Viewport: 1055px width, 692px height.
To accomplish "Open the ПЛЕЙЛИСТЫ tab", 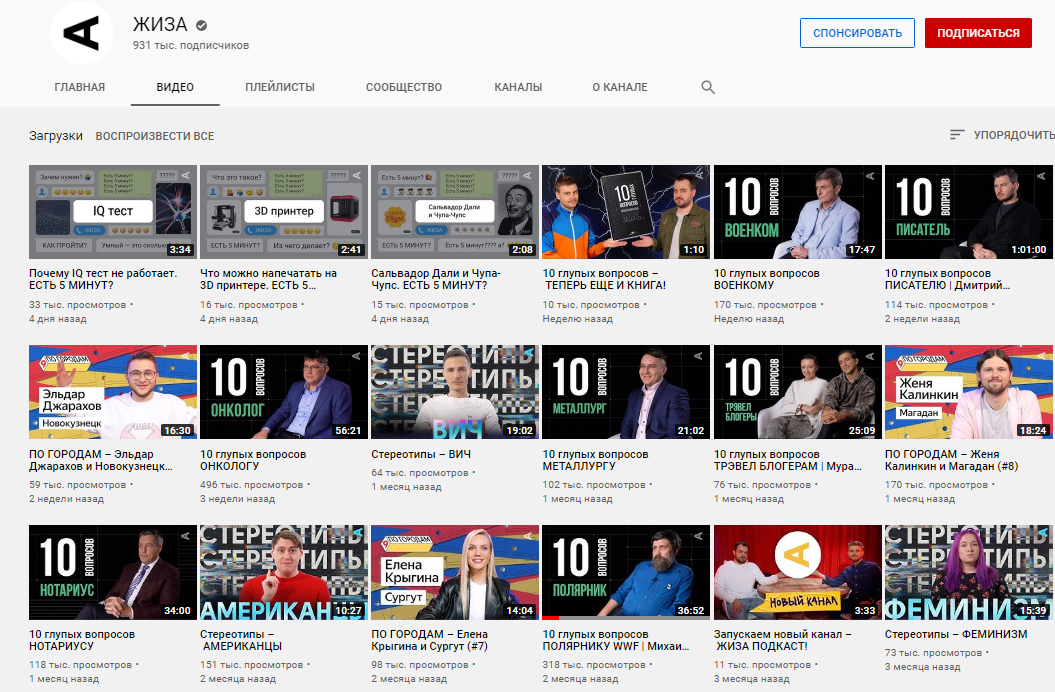I will point(280,87).
